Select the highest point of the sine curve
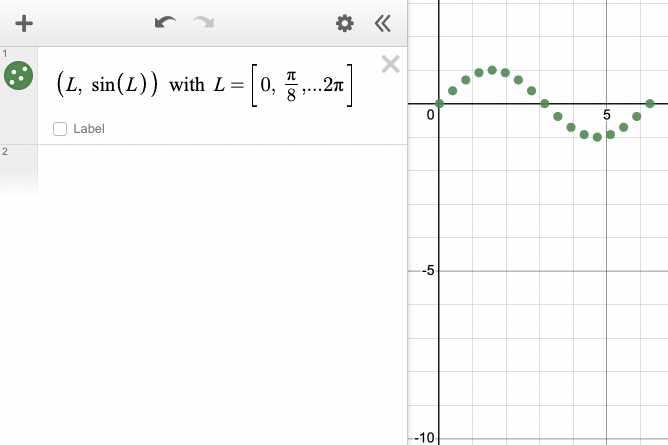668x445 pixels. 492,70
